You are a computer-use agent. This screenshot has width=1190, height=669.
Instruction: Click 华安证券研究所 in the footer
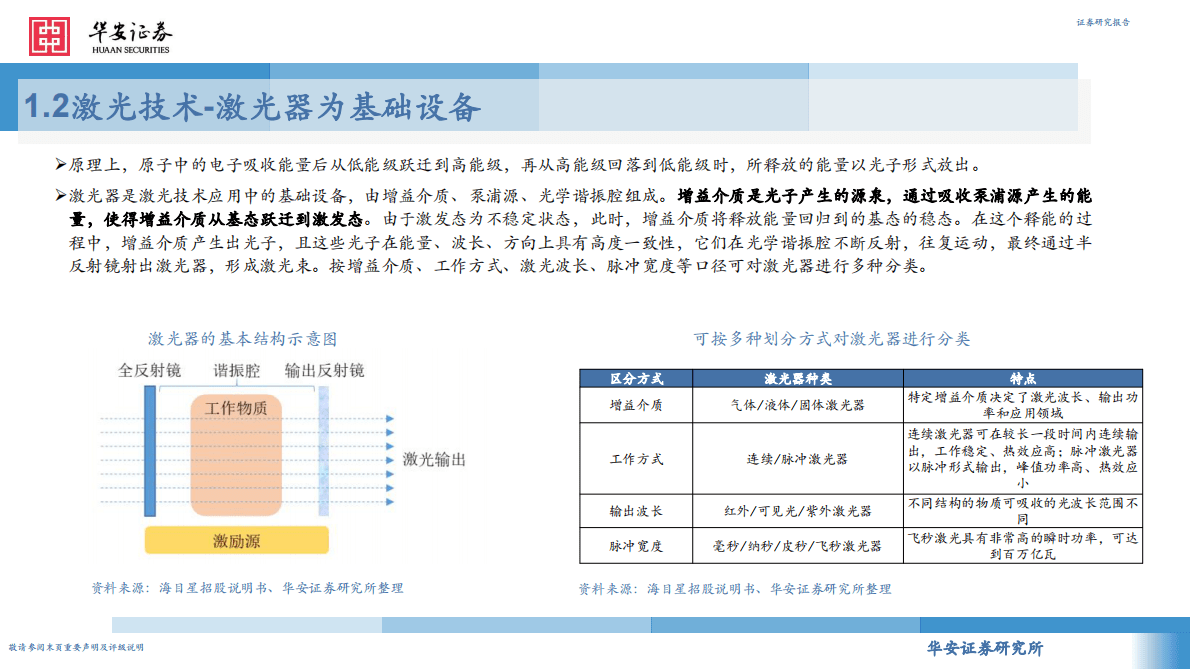[x=986, y=648]
